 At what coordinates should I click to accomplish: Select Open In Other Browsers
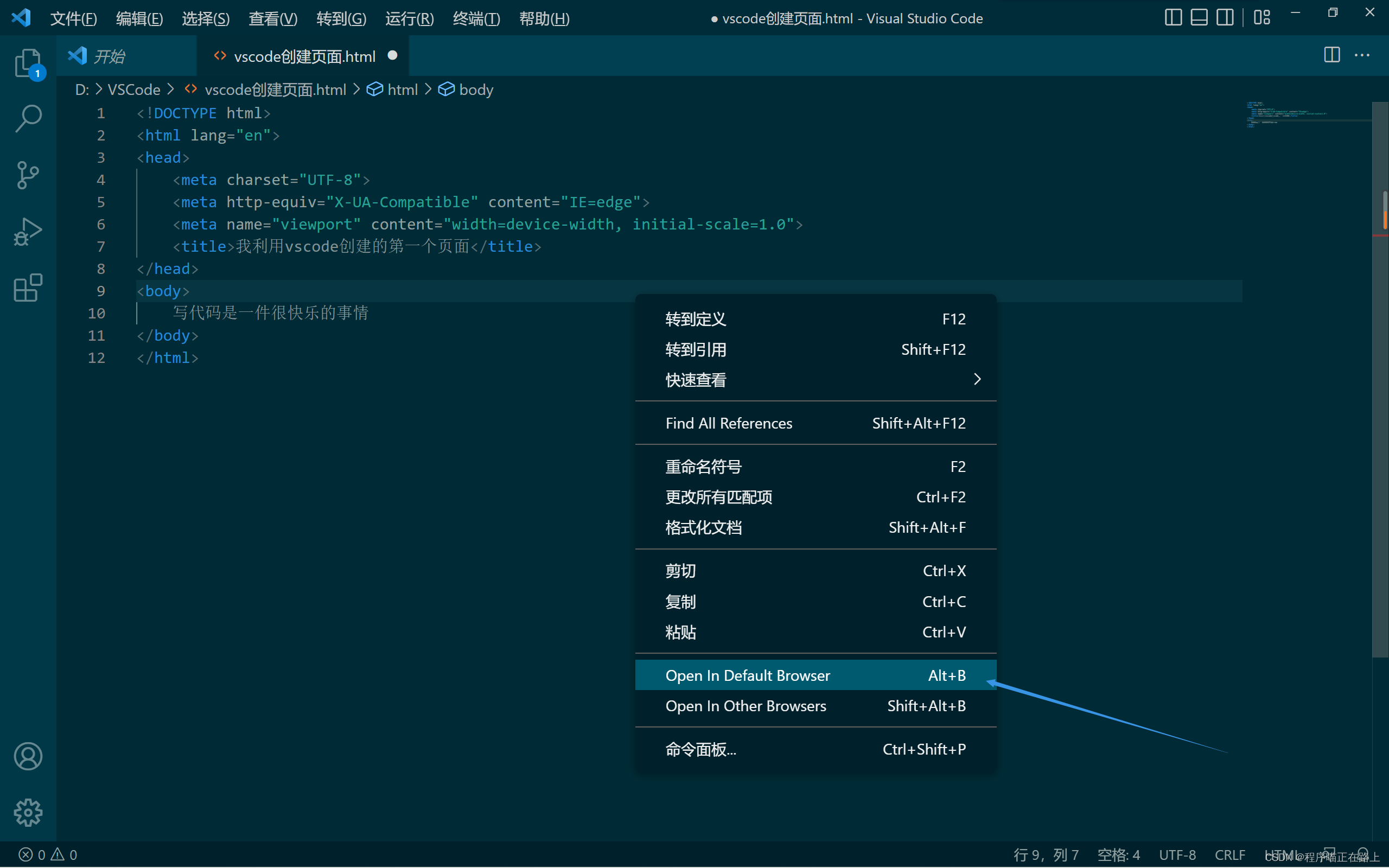pos(815,706)
